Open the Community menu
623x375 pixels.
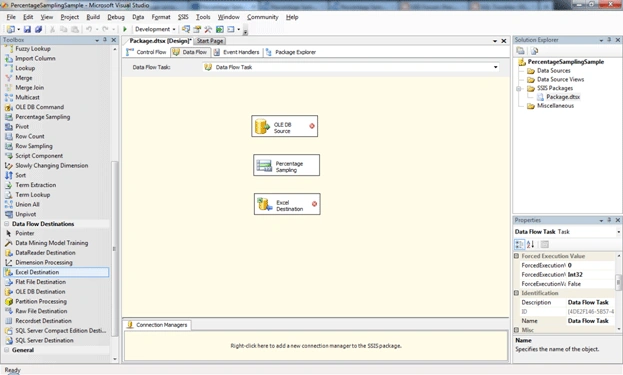(x=263, y=17)
